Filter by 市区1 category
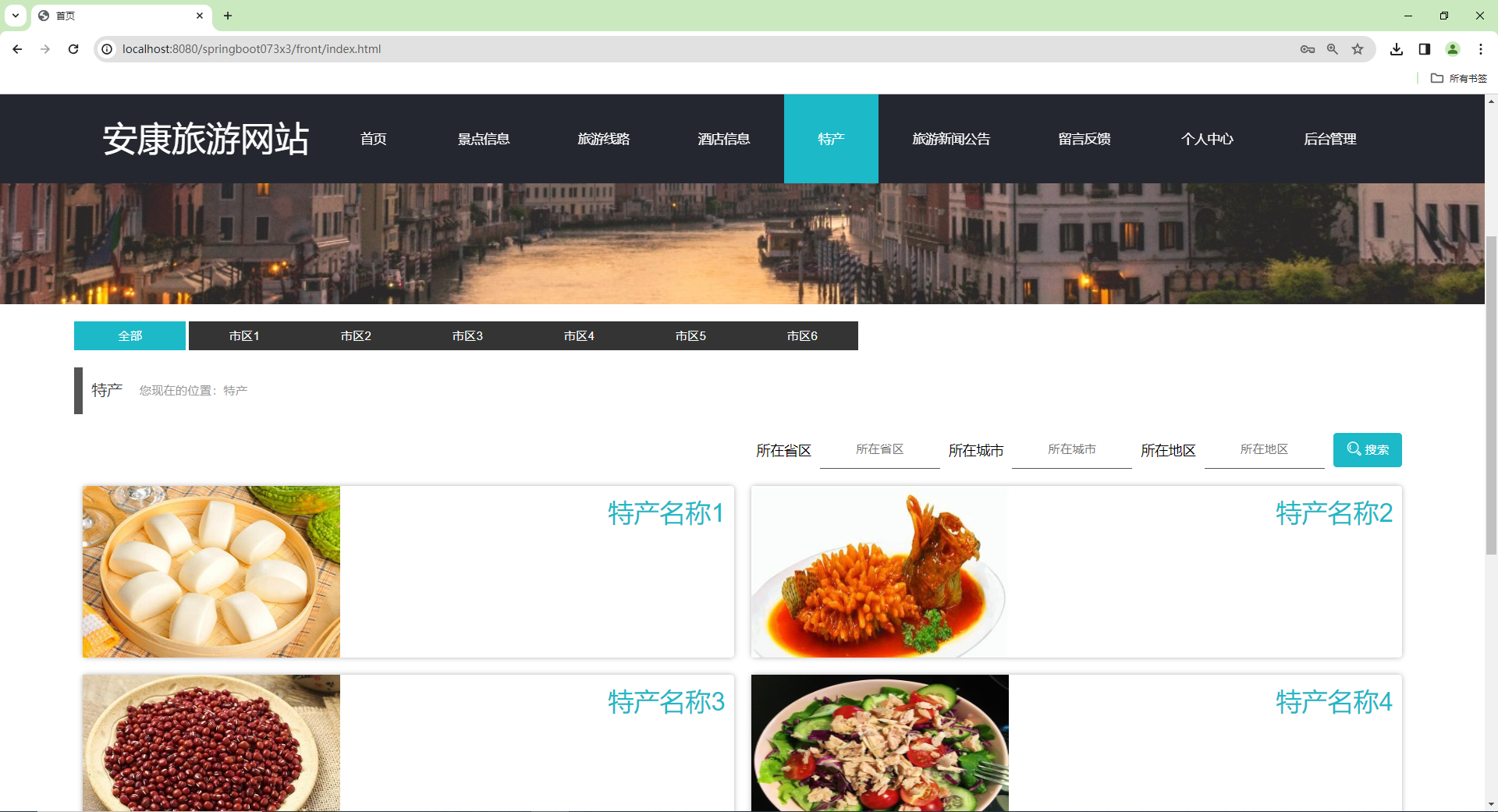The width and height of the screenshot is (1498, 812). coord(244,335)
